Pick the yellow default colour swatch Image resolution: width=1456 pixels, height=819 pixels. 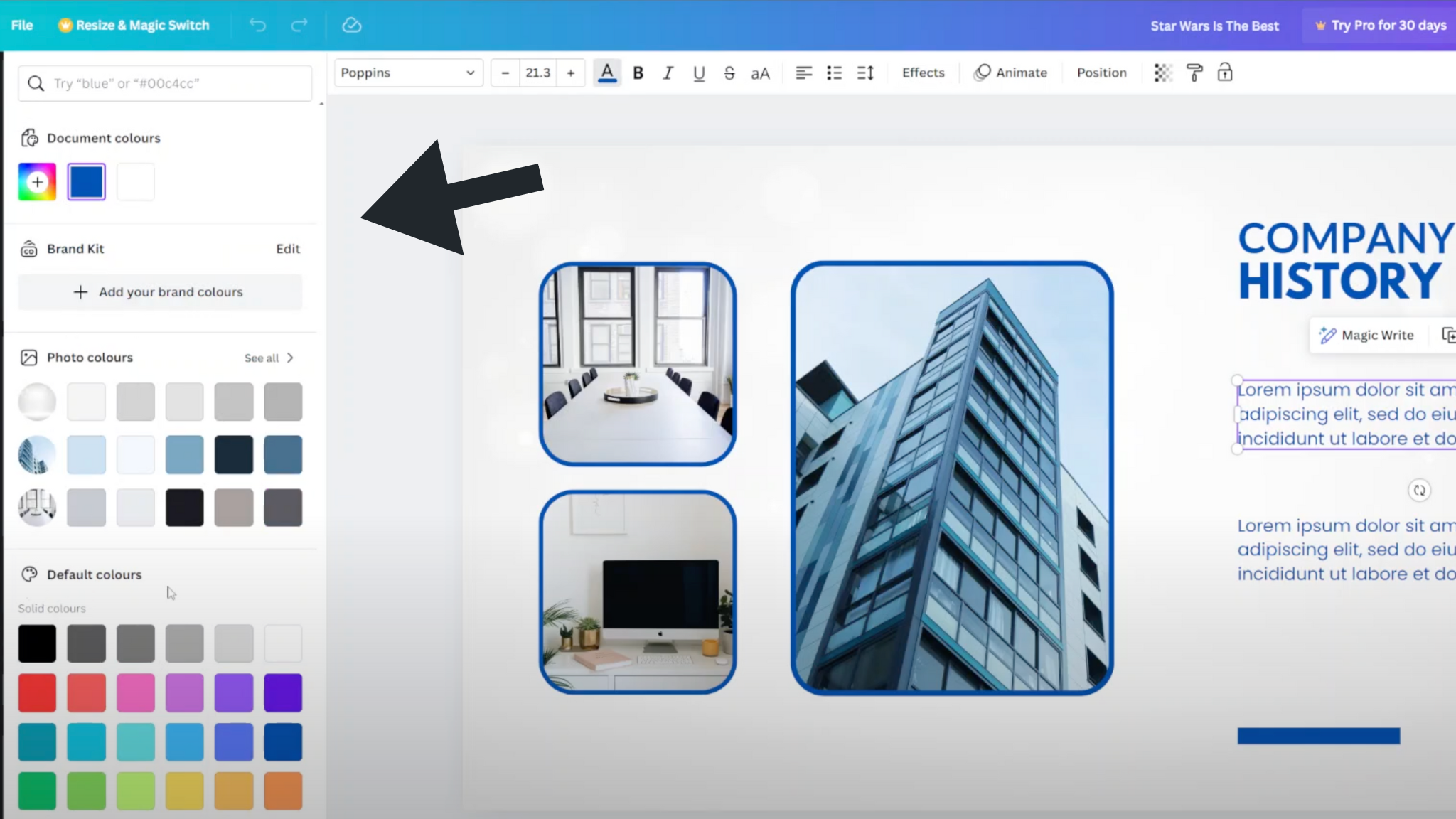(185, 791)
